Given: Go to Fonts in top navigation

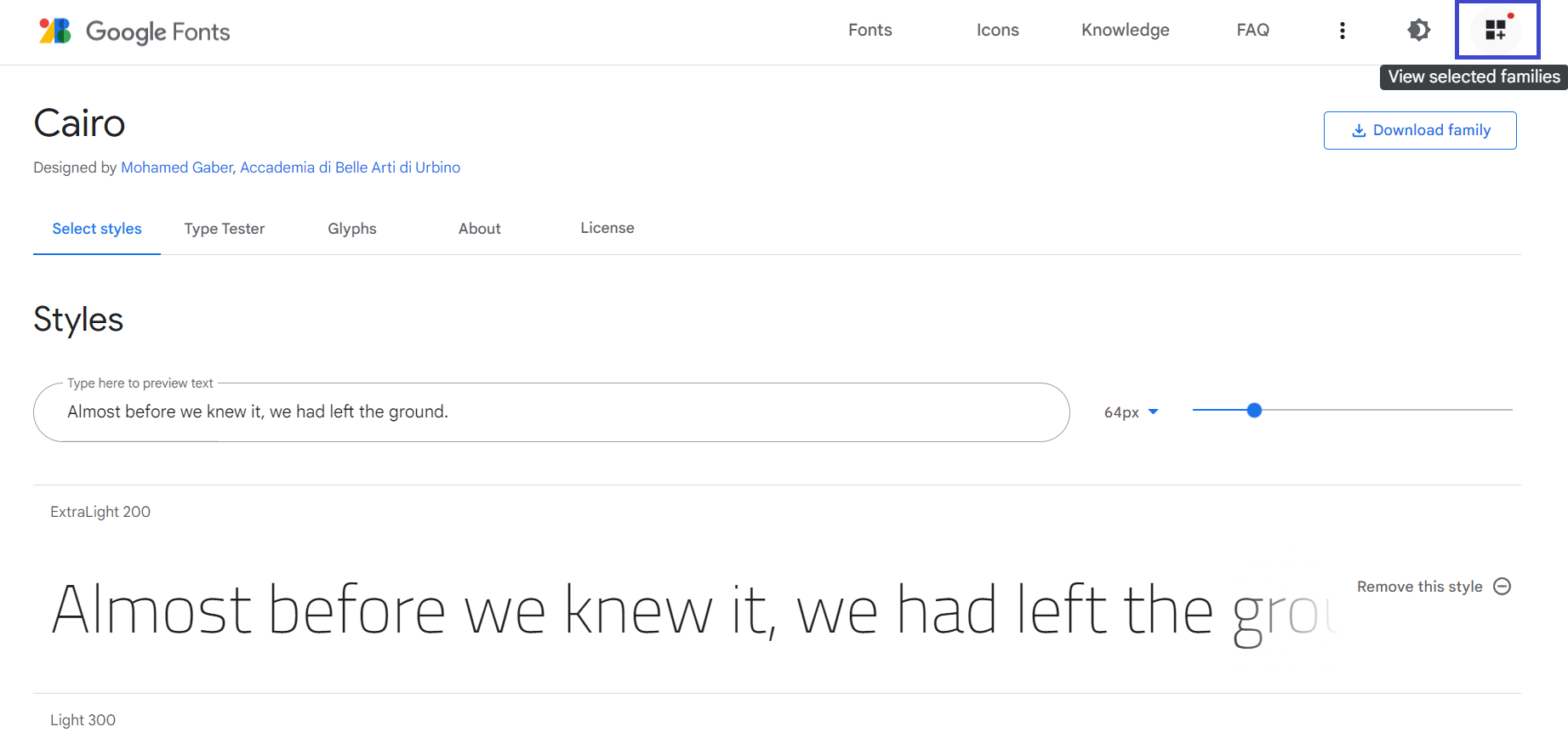Looking at the screenshot, I should [x=870, y=31].
